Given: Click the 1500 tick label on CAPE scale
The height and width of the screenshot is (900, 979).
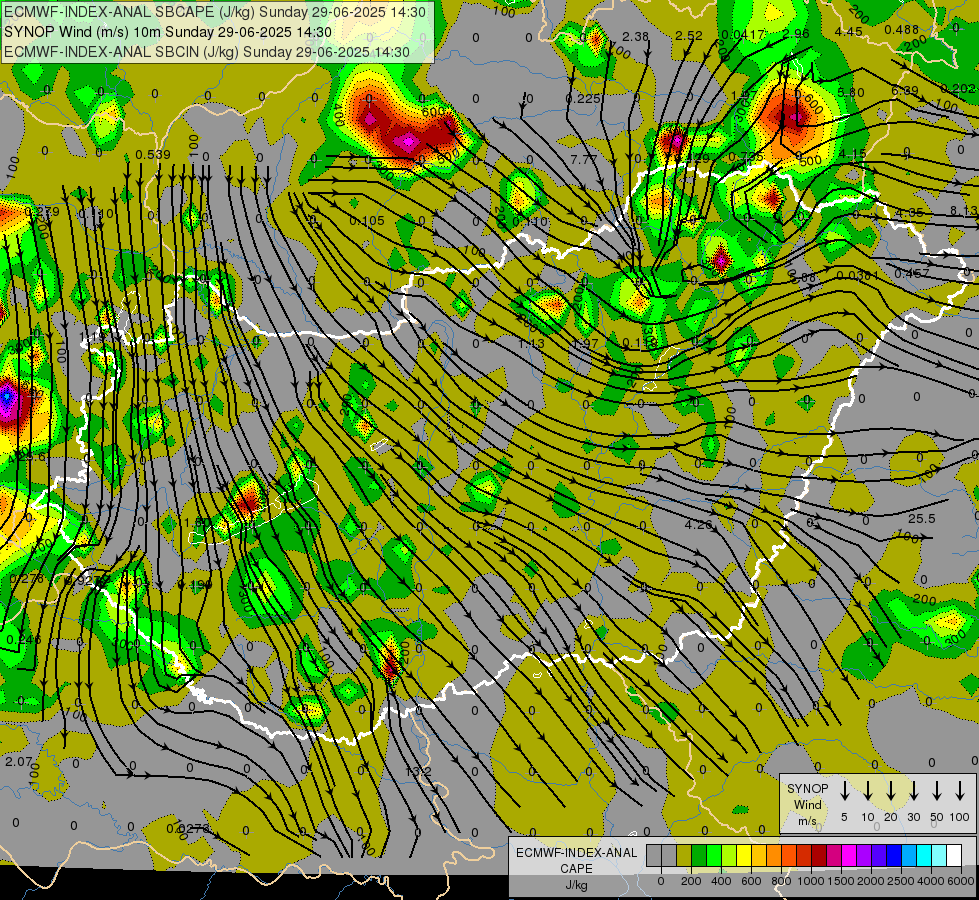Looking at the screenshot, I should pos(841,881).
